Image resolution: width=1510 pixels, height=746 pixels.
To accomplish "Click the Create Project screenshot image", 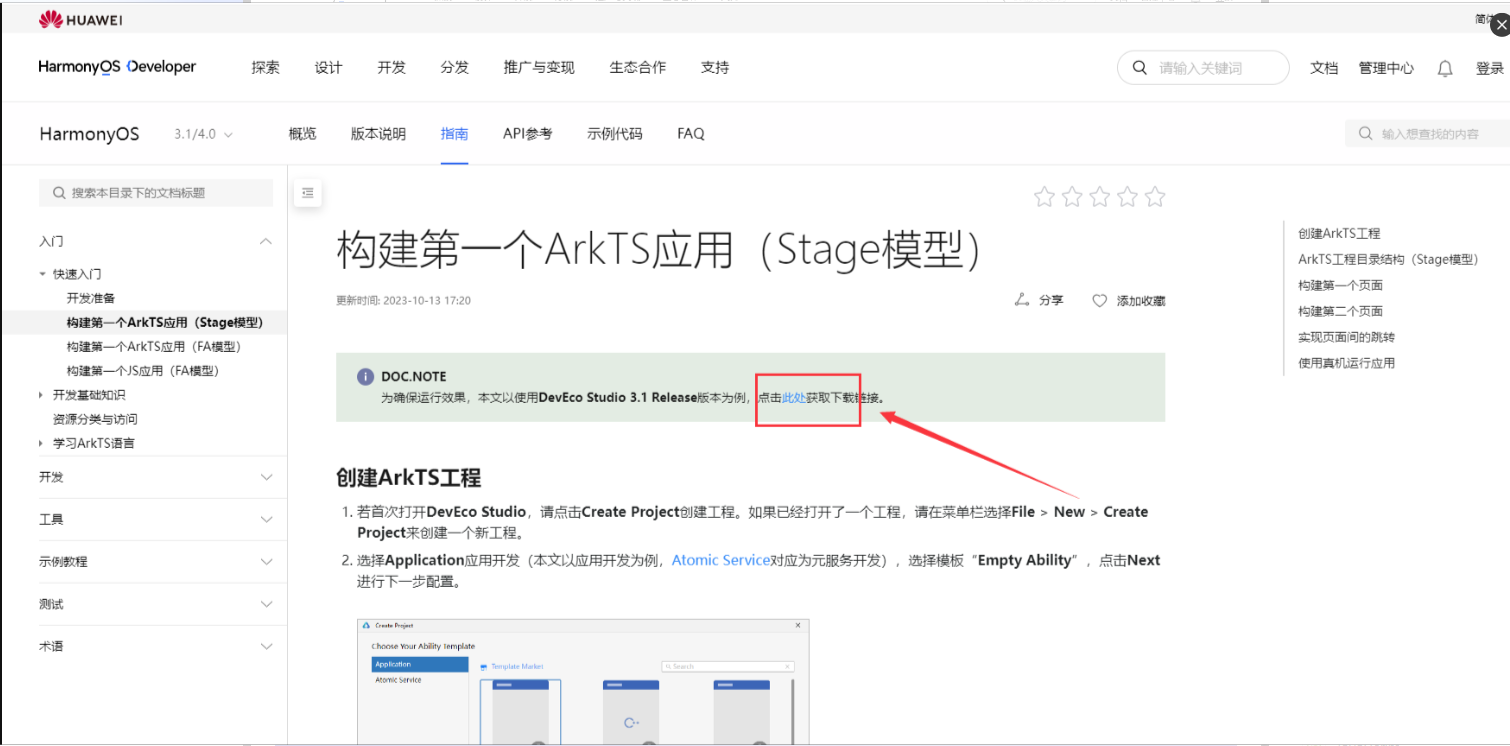I will 583,682.
